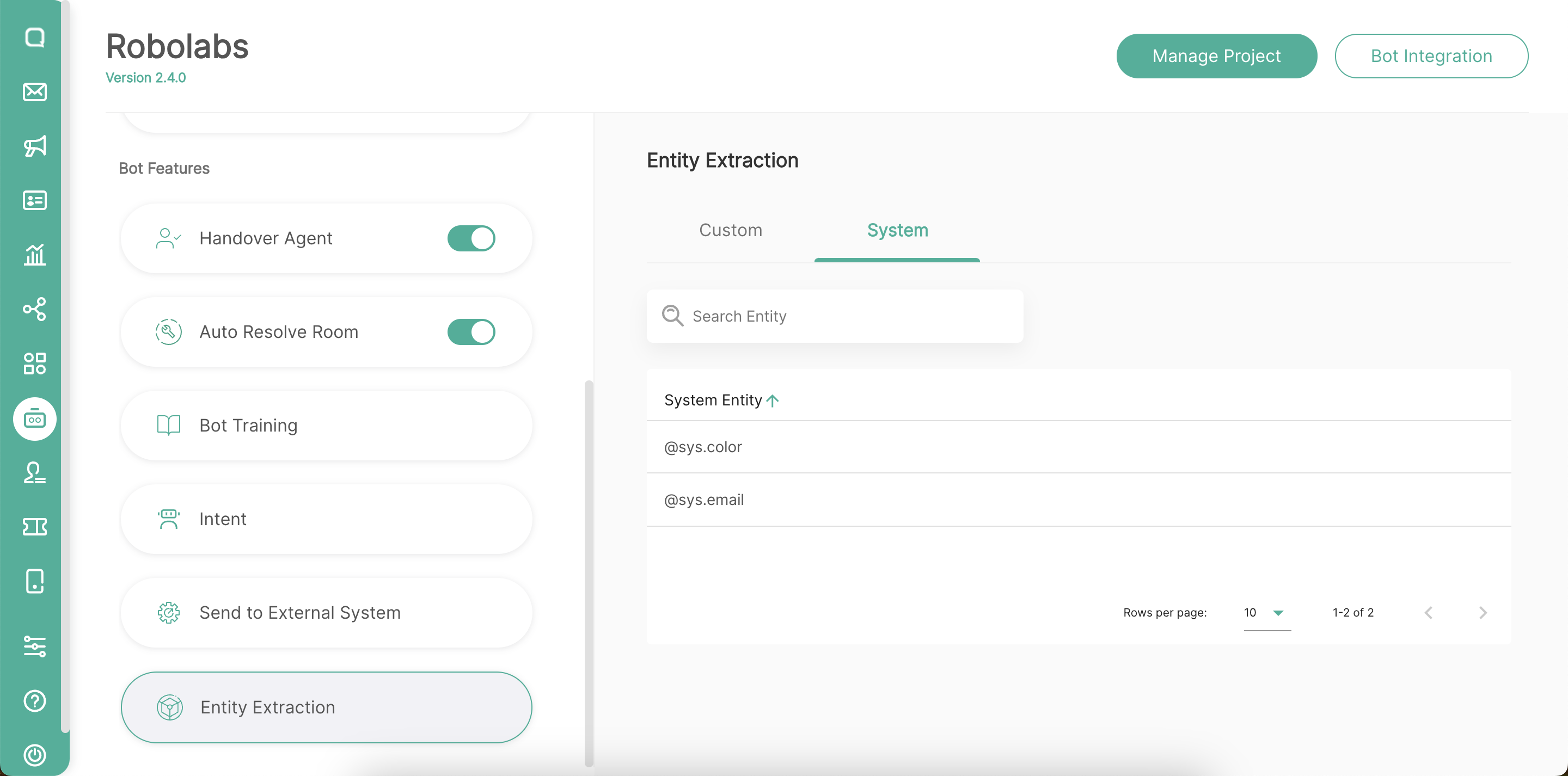Switch to the Custom tab
This screenshot has width=1568, height=776.
(731, 230)
